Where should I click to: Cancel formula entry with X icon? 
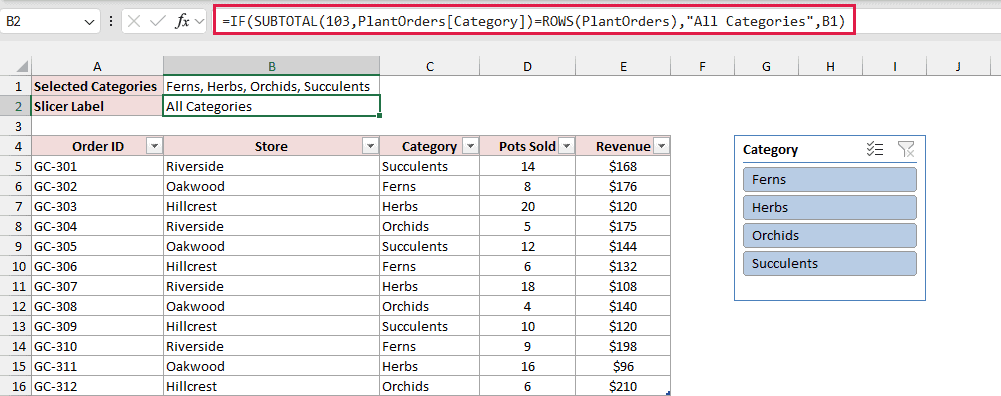coord(134,21)
